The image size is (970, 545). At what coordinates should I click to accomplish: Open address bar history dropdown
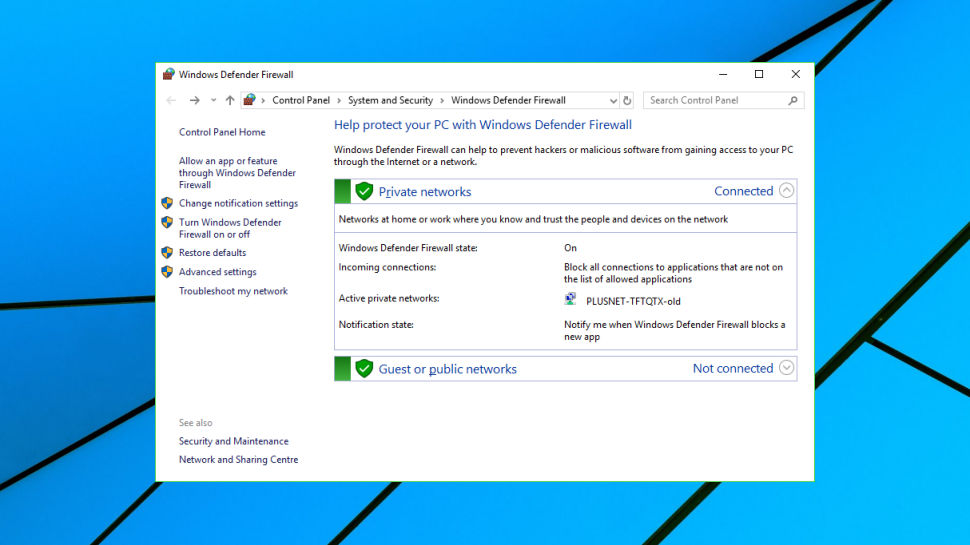613,101
